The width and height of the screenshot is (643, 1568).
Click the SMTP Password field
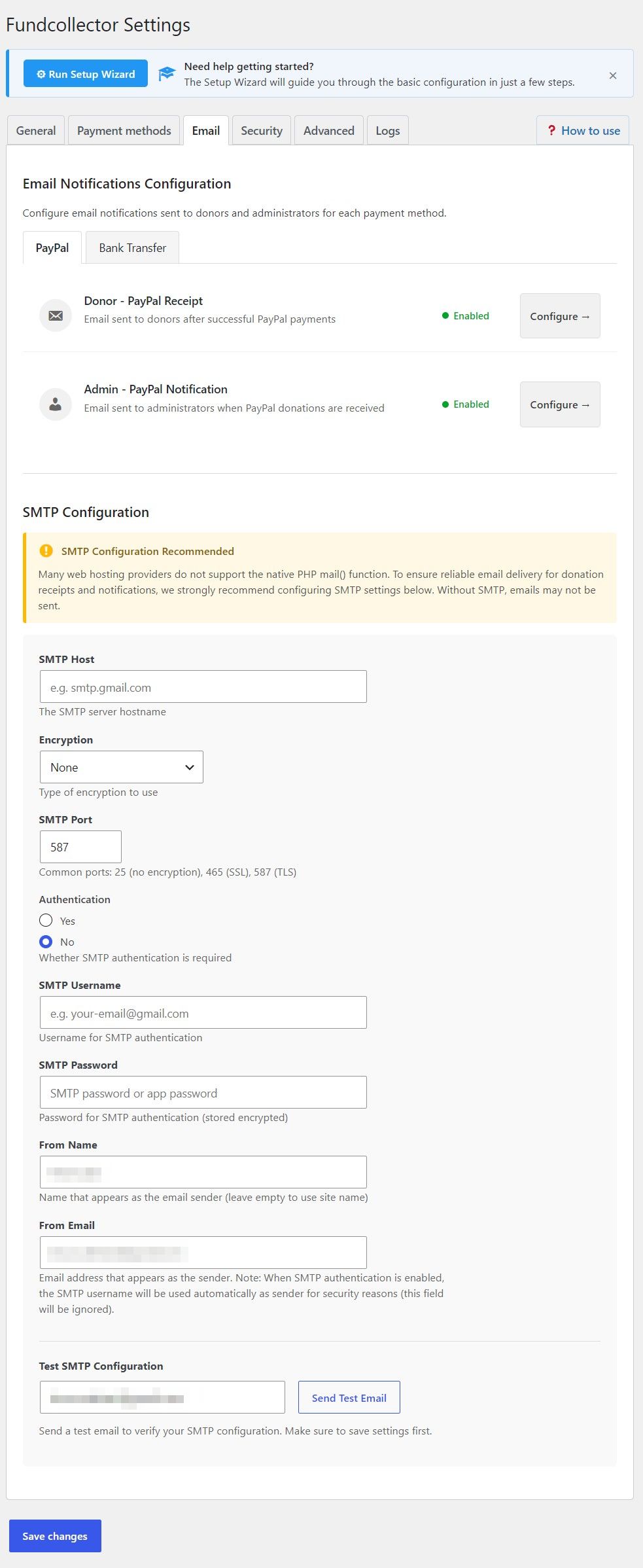point(203,1092)
